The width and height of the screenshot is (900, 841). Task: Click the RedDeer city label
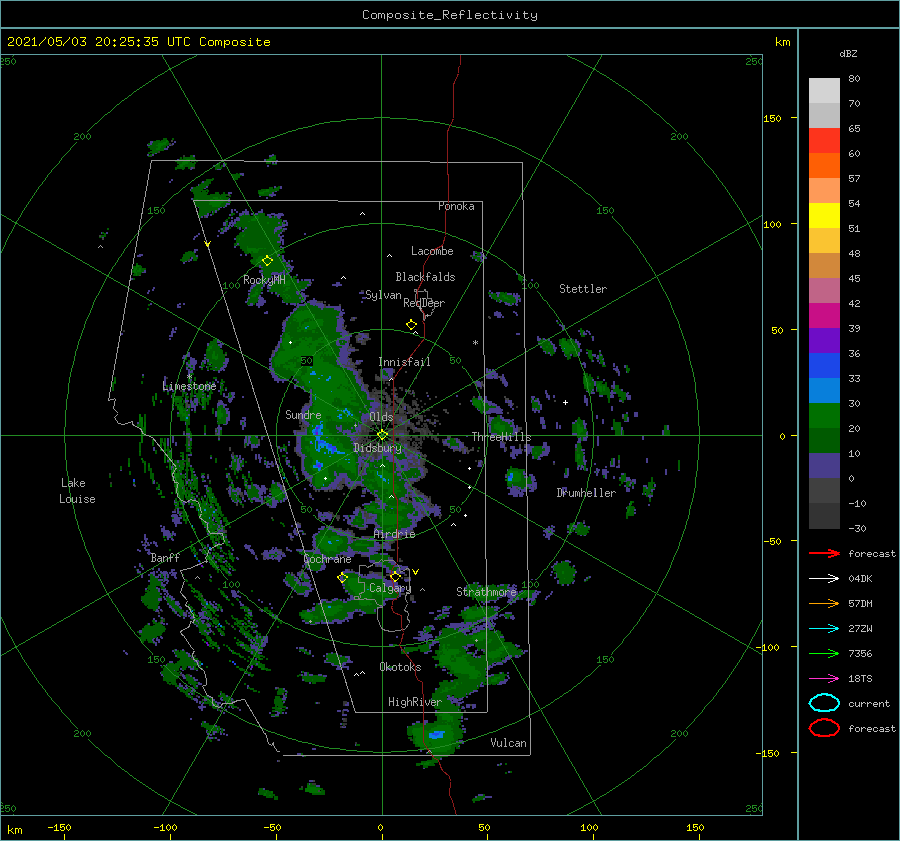(x=424, y=303)
